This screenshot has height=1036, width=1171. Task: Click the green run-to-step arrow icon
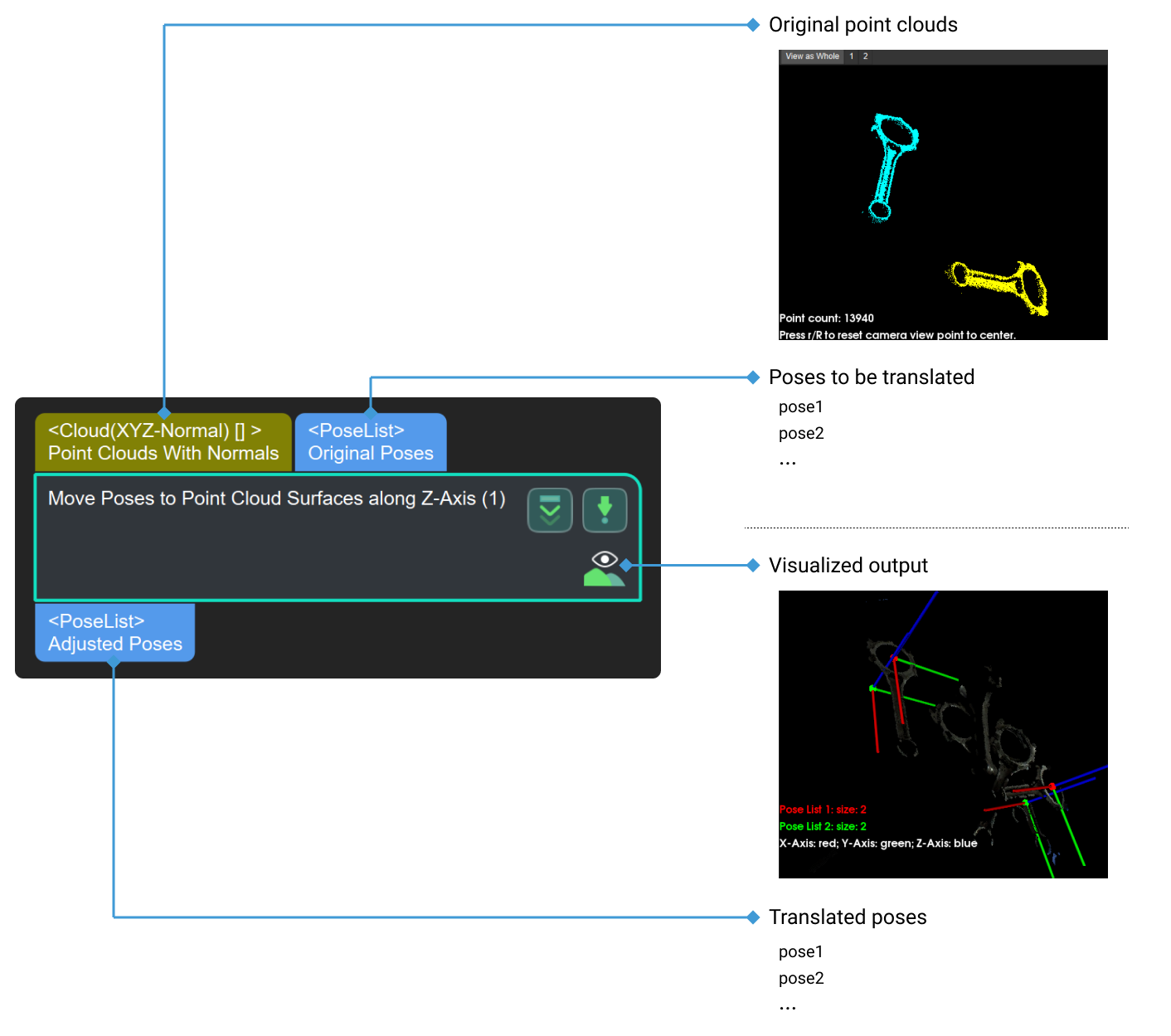pyautogui.click(x=605, y=509)
